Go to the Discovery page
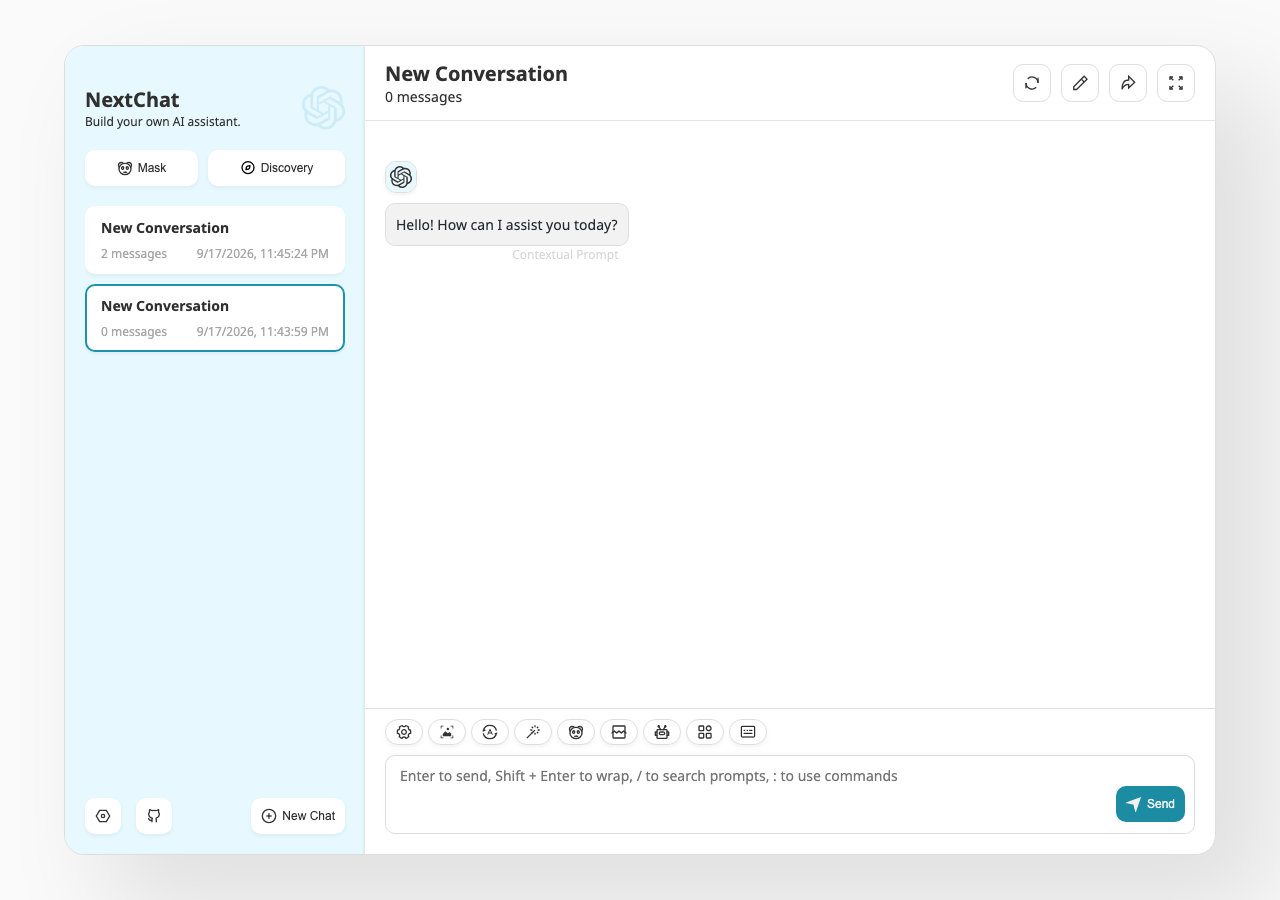 tap(276, 168)
